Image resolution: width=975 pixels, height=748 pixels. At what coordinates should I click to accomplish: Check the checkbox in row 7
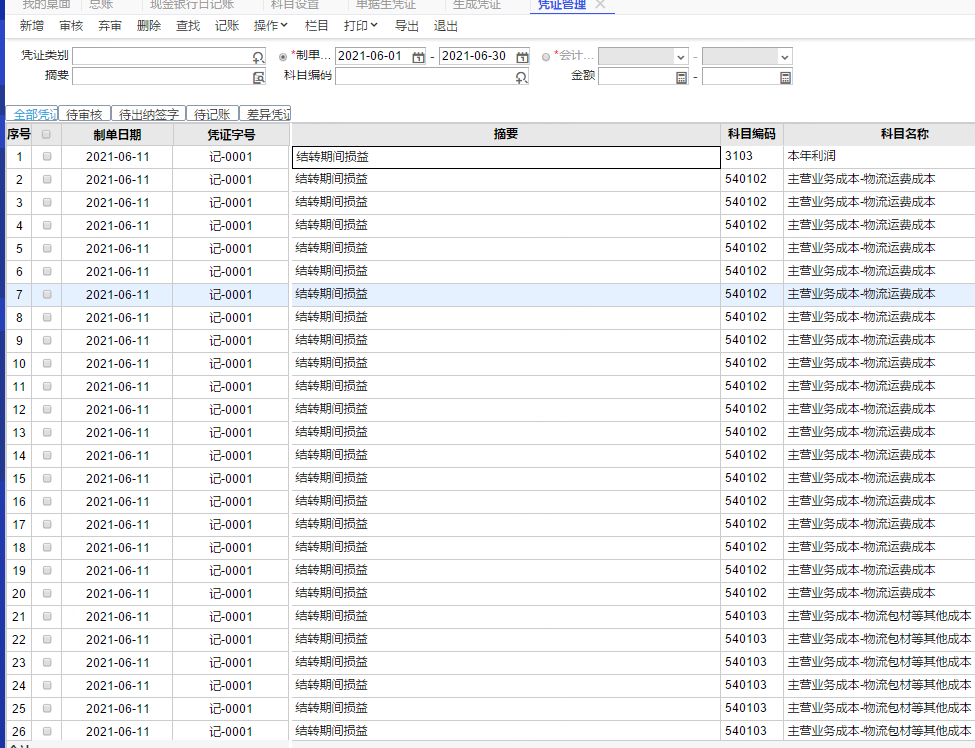pos(47,295)
